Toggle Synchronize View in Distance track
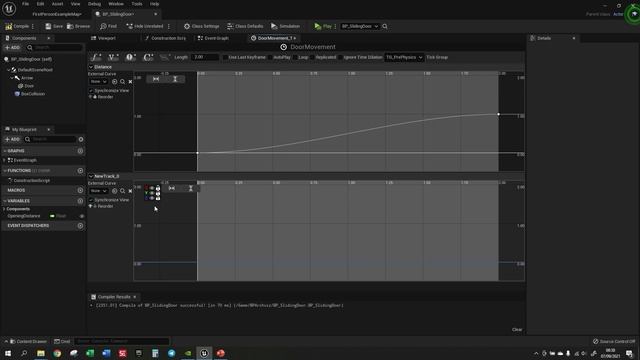The height and width of the screenshot is (360, 640). pos(91,91)
